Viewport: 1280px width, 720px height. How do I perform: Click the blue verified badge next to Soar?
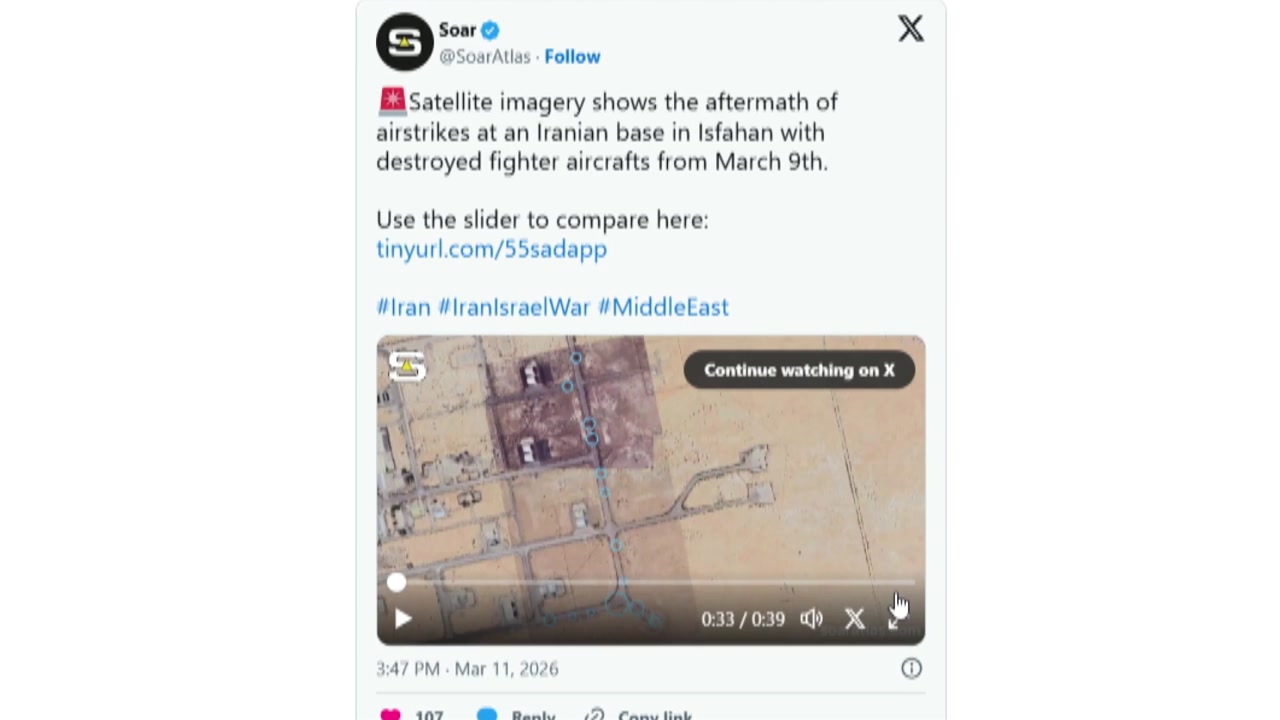tap(490, 30)
